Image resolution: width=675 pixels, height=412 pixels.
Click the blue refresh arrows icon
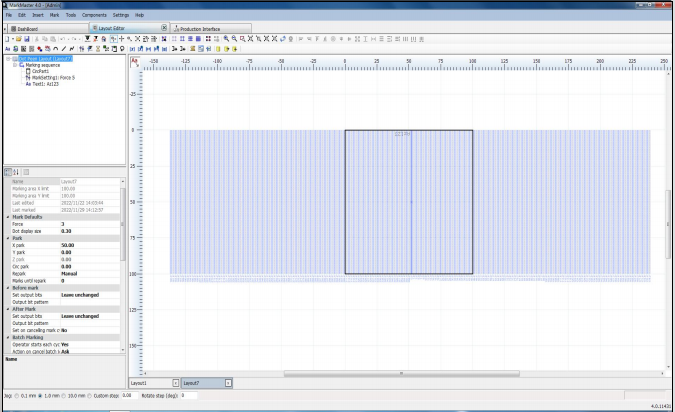(282, 39)
